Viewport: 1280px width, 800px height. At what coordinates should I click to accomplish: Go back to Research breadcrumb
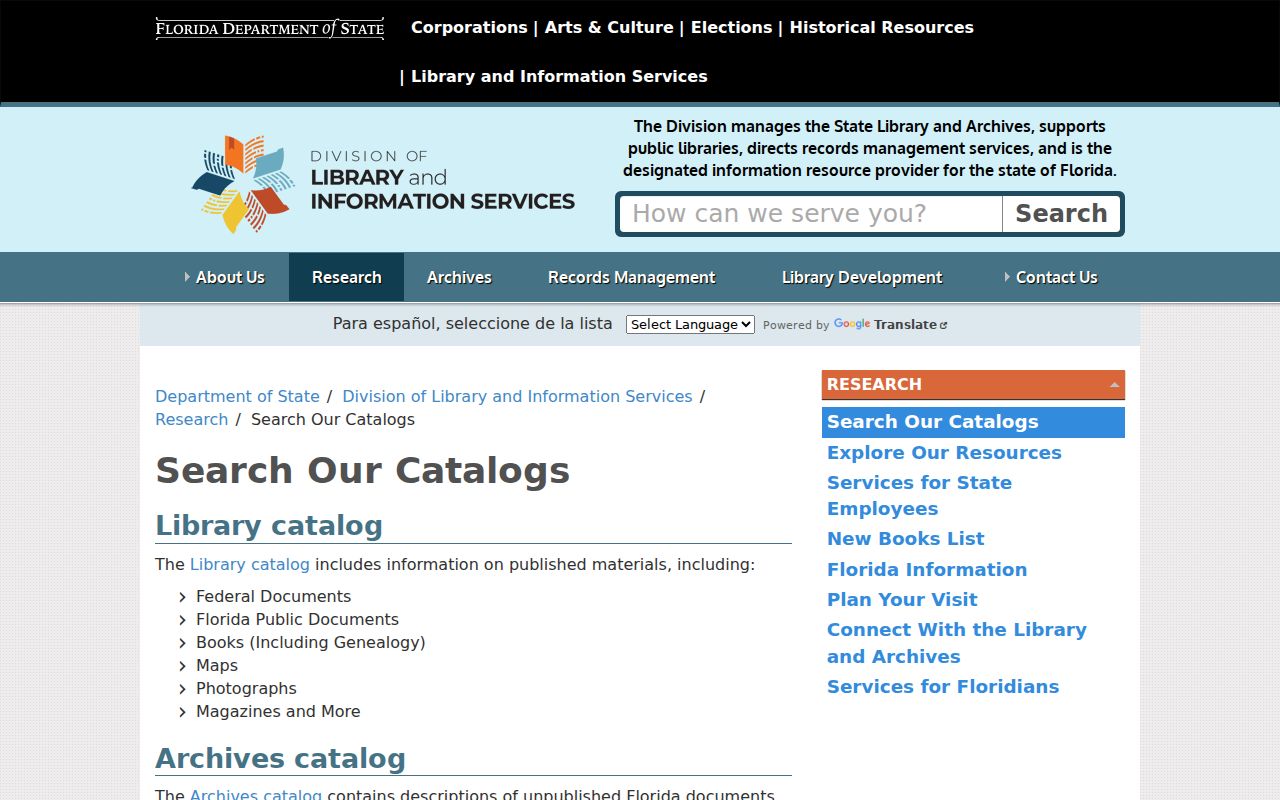(191, 419)
